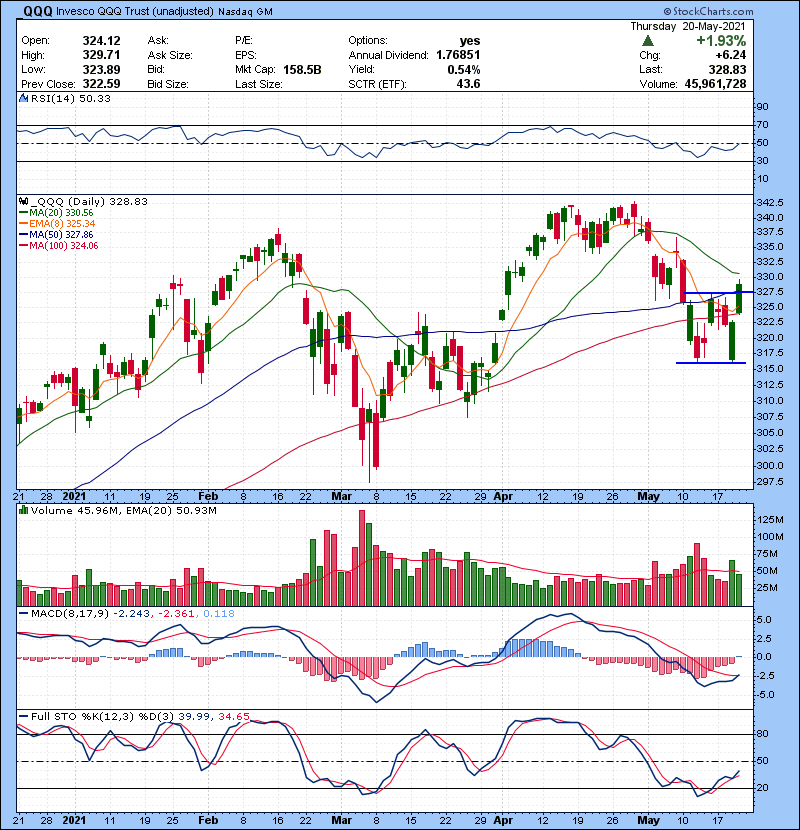Click the RSI indicator icon beside RSI(14)
Viewport: 800px width, 830px height.
click(23, 98)
